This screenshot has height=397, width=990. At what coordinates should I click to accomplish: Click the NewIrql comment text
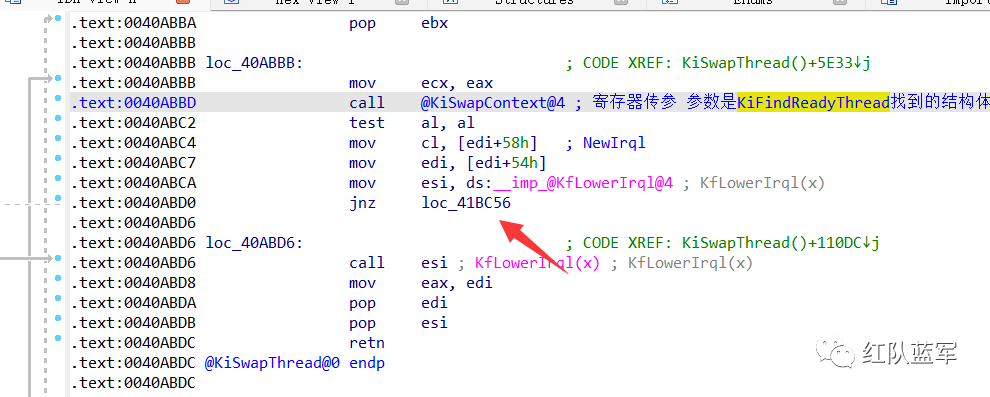coord(614,143)
